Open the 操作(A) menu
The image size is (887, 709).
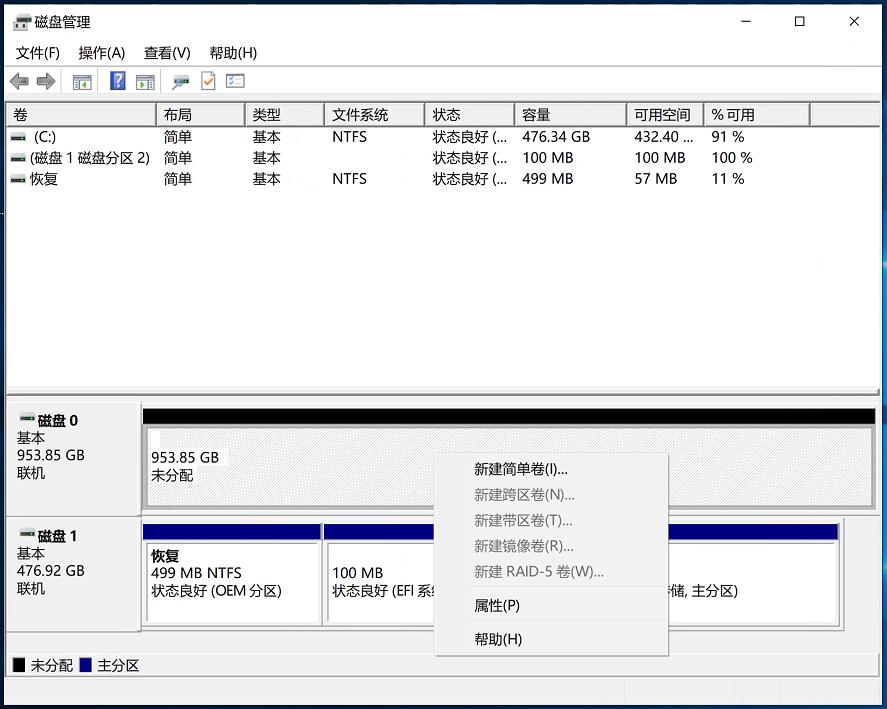[101, 53]
